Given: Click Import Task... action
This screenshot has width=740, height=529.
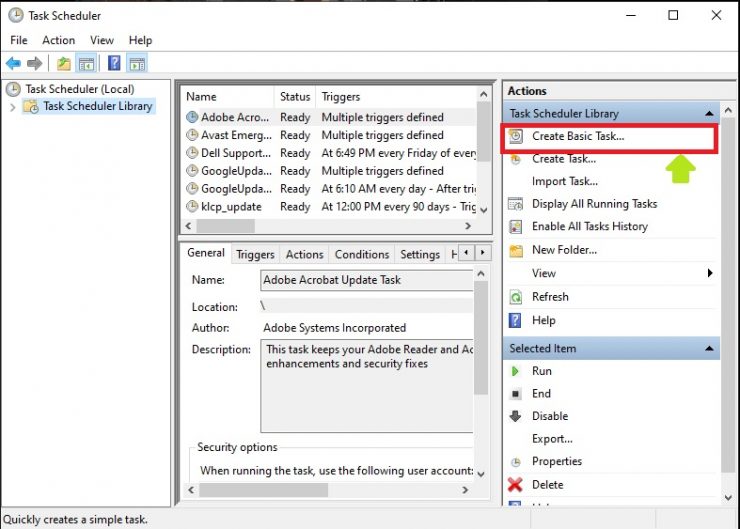Looking at the screenshot, I should pyautogui.click(x=564, y=181).
